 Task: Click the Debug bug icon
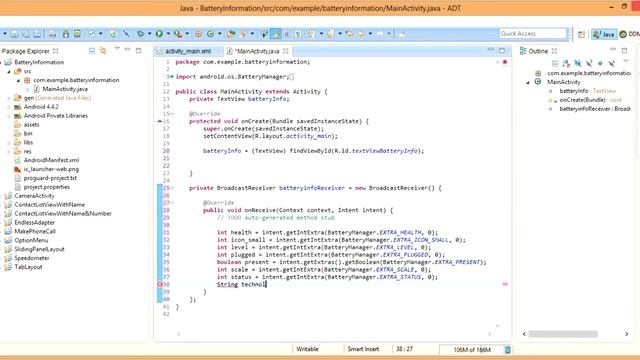(x=140, y=34)
